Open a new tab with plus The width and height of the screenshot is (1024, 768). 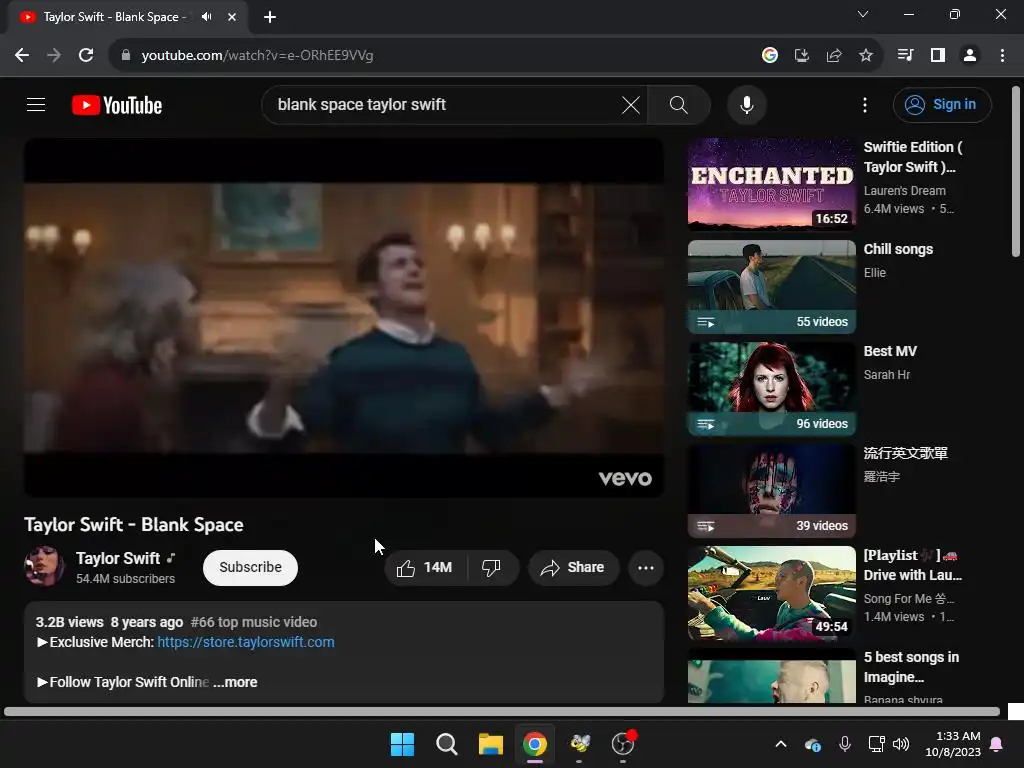270,17
